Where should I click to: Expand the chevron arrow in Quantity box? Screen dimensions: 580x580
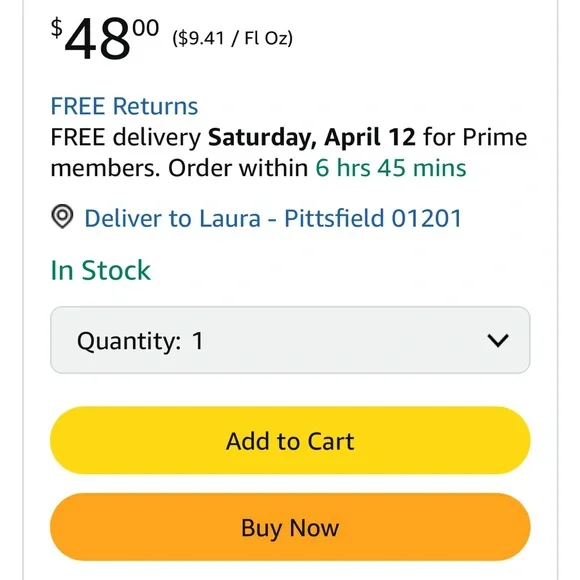coord(498,341)
